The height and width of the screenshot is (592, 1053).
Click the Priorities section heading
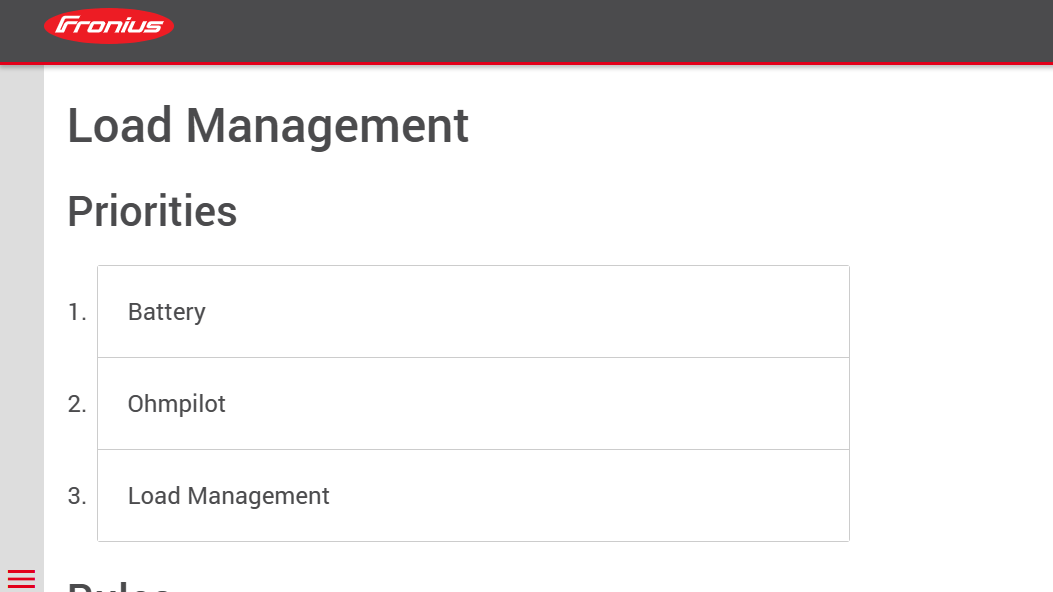pos(152,211)
